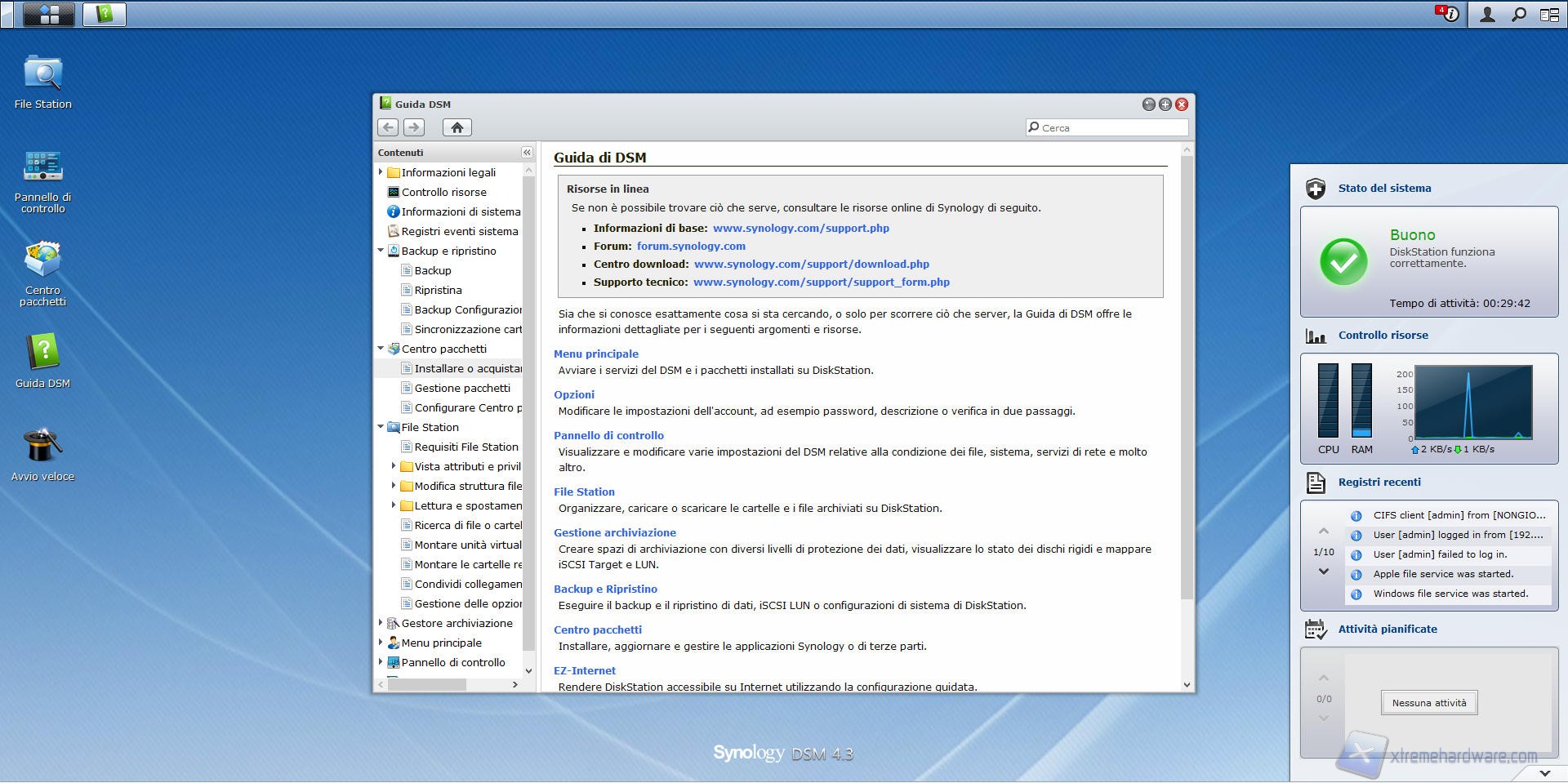Click the home button in Guida DSM
The width and height of the screenshot is (1568, 783).
tap(457, 127)
